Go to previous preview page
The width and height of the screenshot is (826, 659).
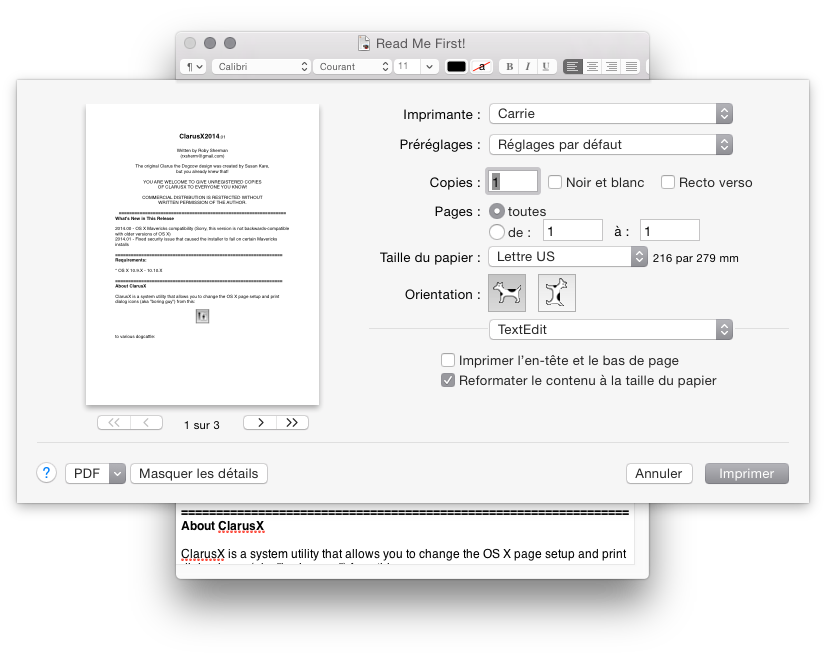coord(146,422)
